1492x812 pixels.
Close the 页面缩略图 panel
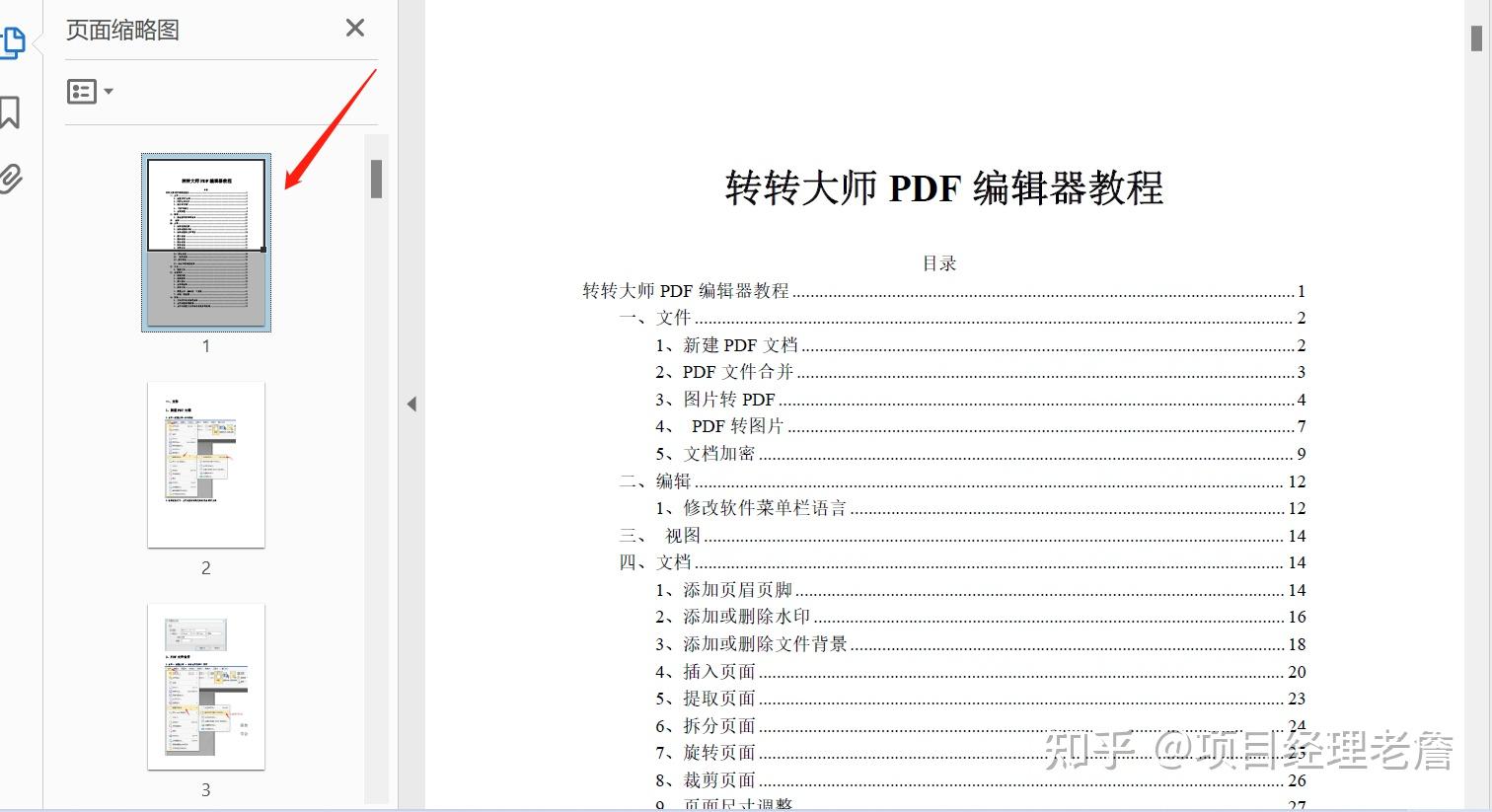coord(355,29)
